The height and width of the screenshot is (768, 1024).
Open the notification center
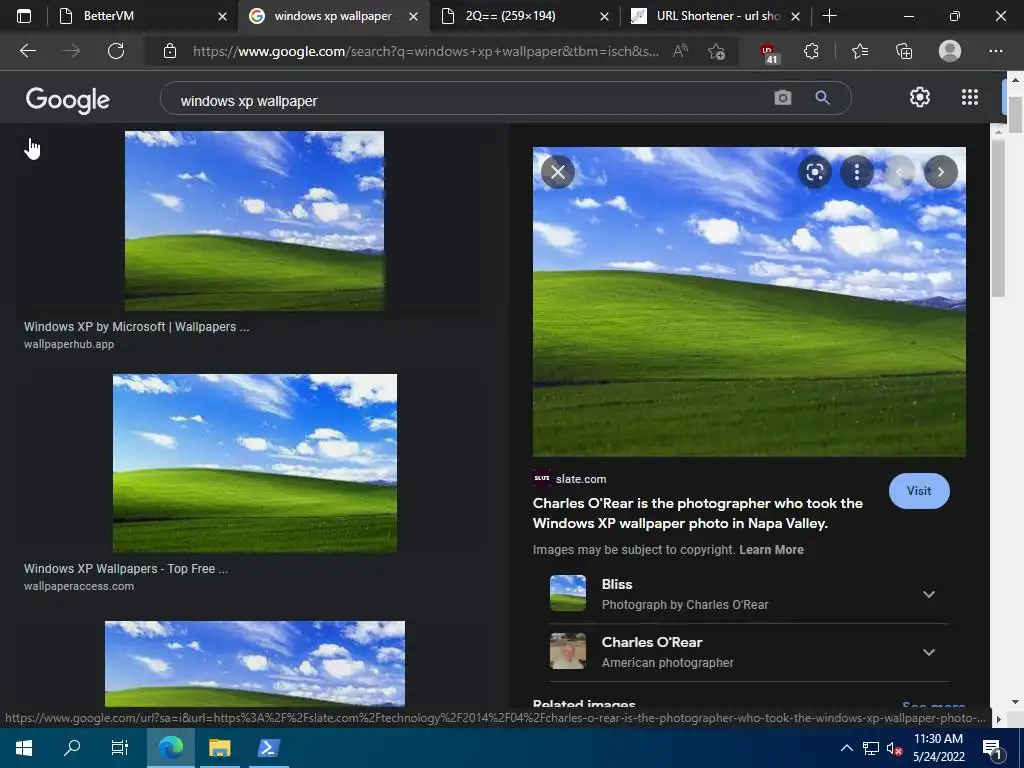pos(993,749)
